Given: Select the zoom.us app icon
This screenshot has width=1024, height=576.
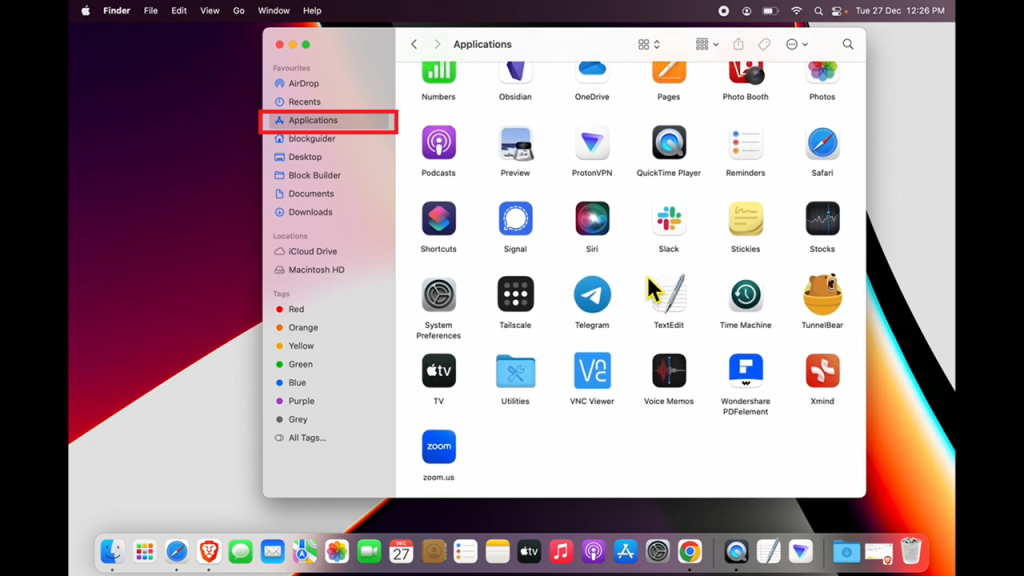Looking at the screenshot, I should pyautogui.click(x=438, y=447).
